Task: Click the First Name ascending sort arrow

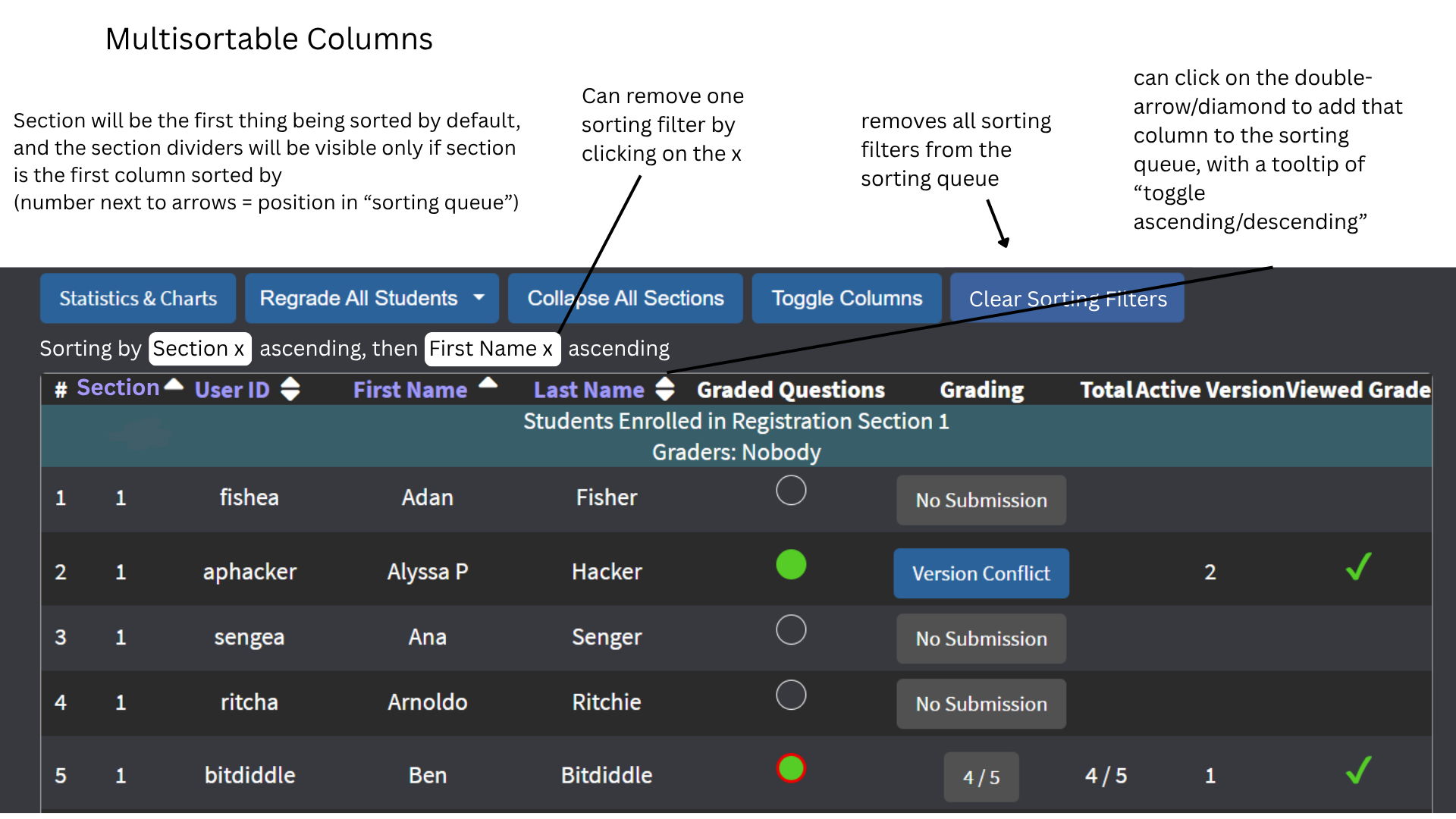Action: tap(488, 383)
